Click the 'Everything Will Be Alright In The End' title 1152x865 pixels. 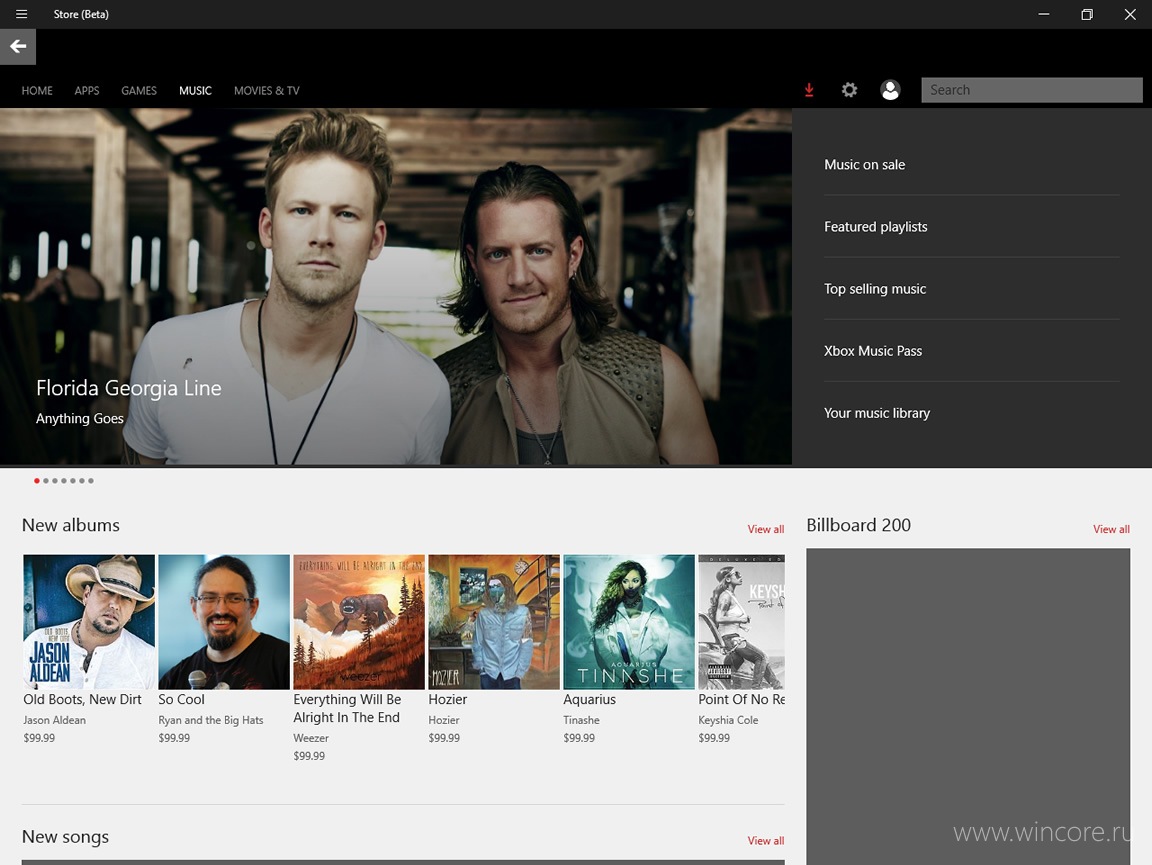point(348,708)
